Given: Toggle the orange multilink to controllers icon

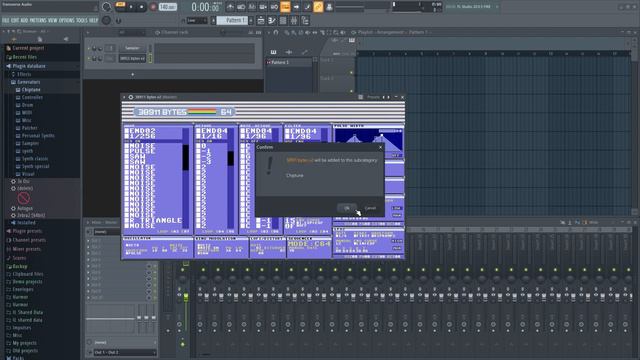Looking at the screenshot, I should 318,7.
